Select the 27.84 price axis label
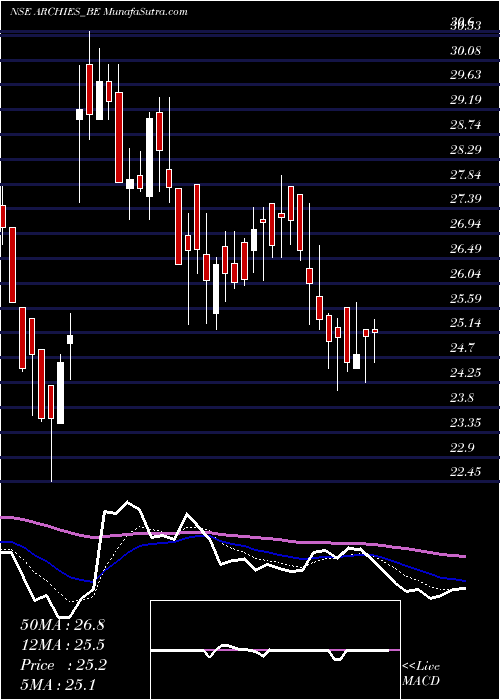This screenshot has height=700, width=500. 465,174
